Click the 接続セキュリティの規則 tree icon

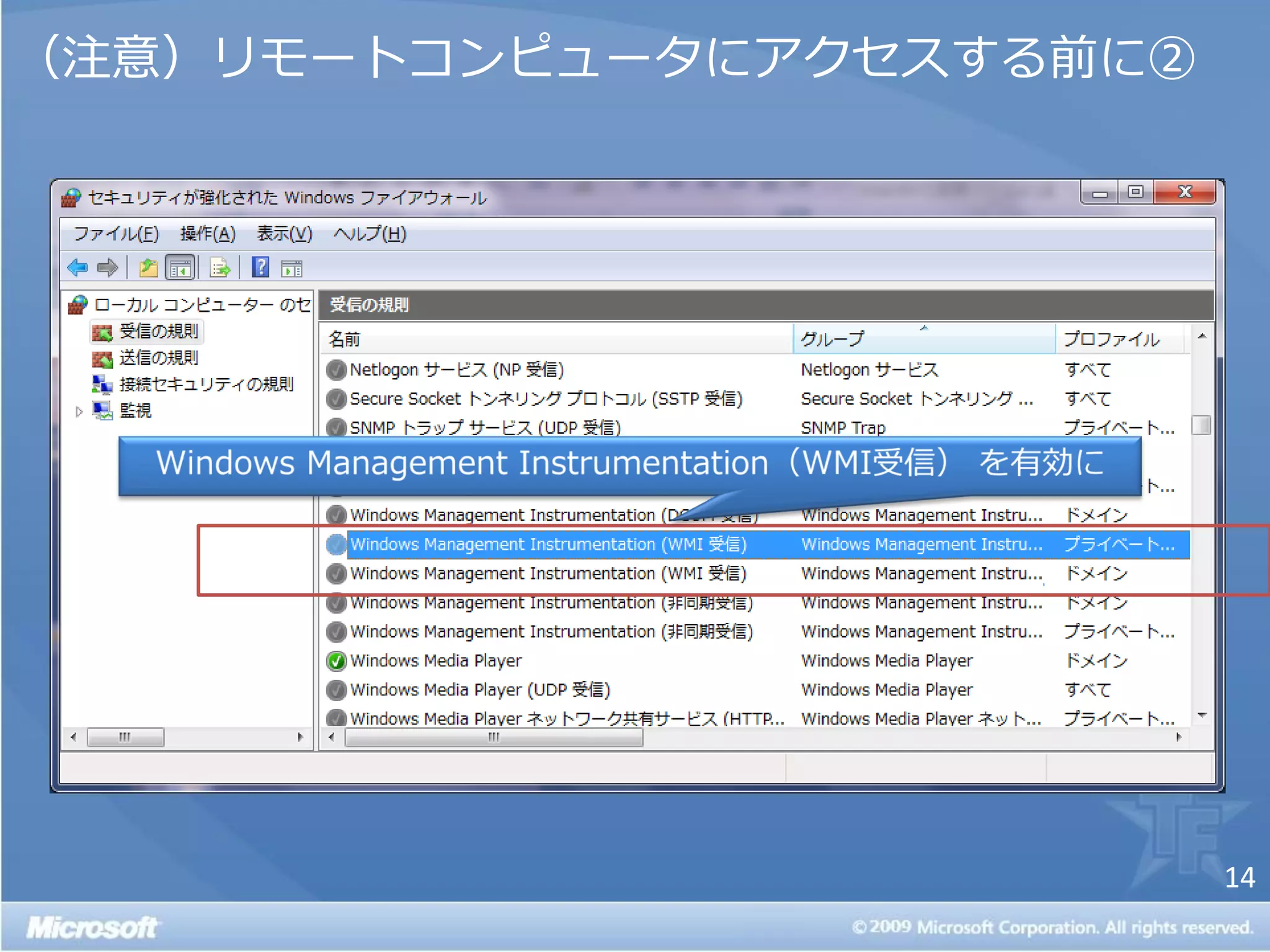coord(102,384)
